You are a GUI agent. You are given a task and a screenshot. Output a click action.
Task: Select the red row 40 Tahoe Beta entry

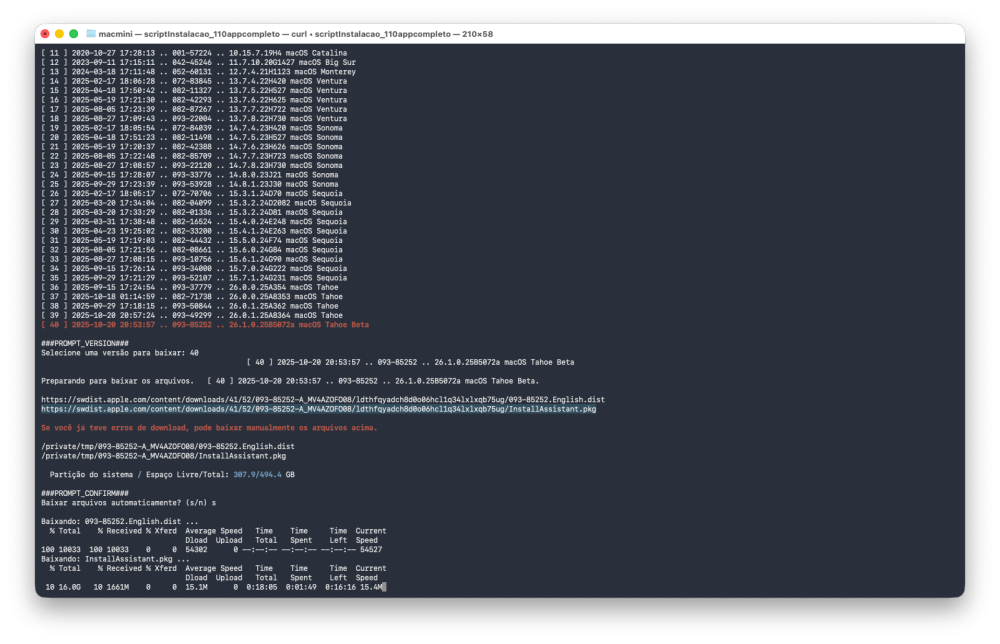205,325
